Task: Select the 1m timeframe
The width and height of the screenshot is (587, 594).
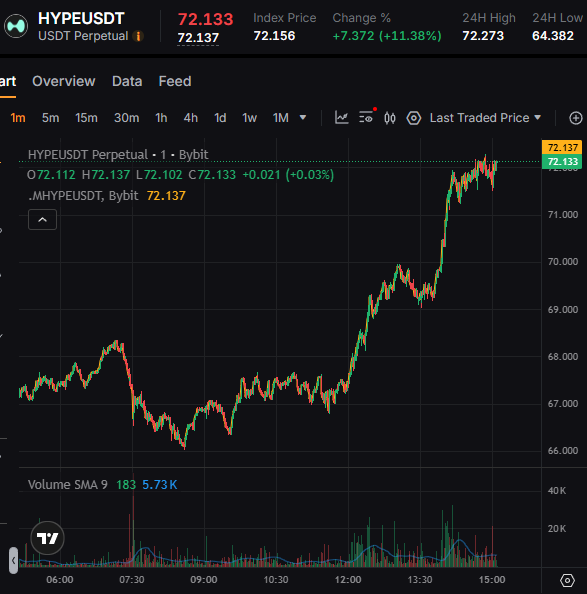Action: [x=18, y=118]
